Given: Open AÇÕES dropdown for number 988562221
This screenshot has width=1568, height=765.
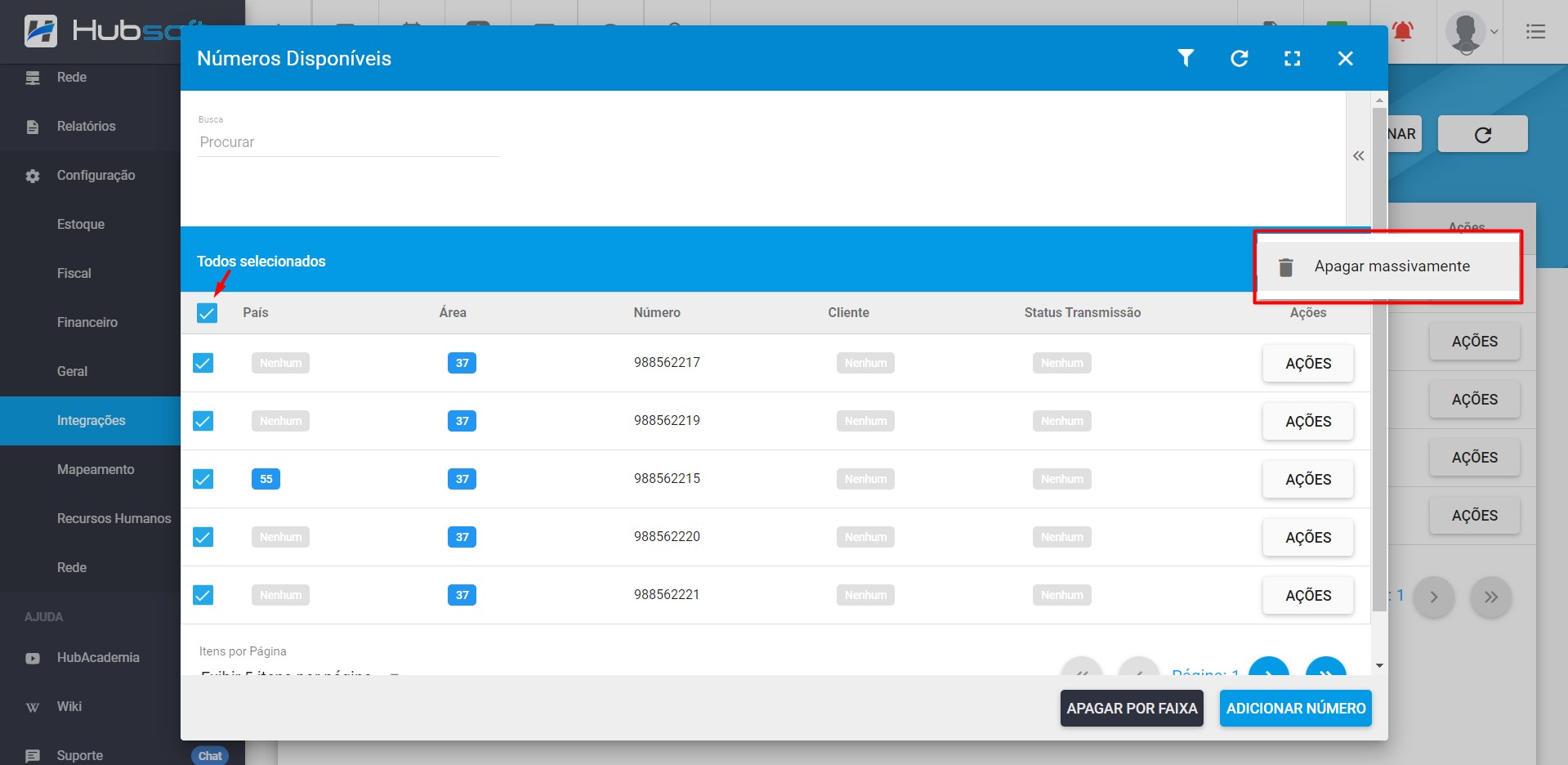Looking at the screenshot, I should click(1307, 596).
